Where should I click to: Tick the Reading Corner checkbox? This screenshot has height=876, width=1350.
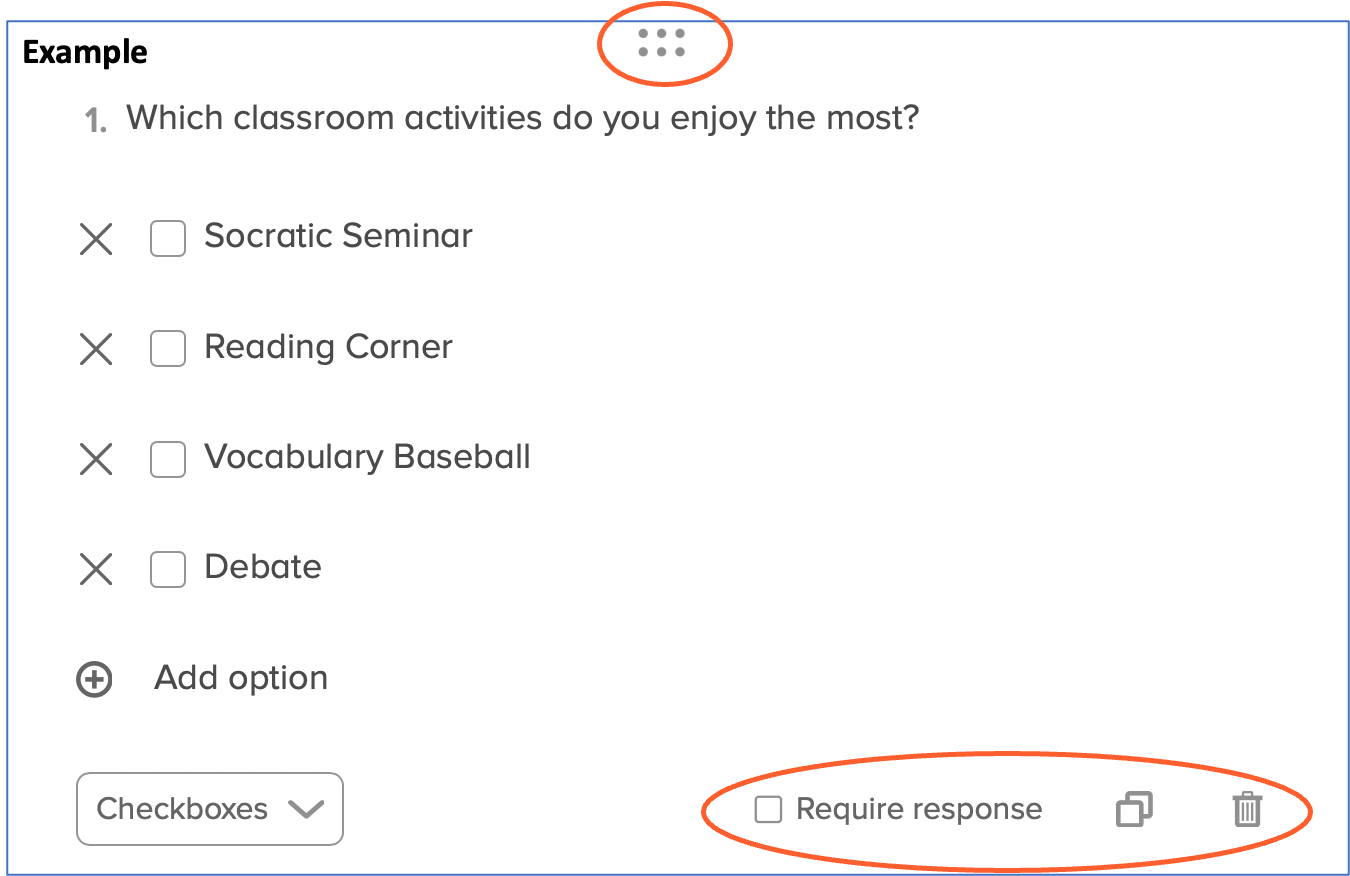(x=168, y=349)
